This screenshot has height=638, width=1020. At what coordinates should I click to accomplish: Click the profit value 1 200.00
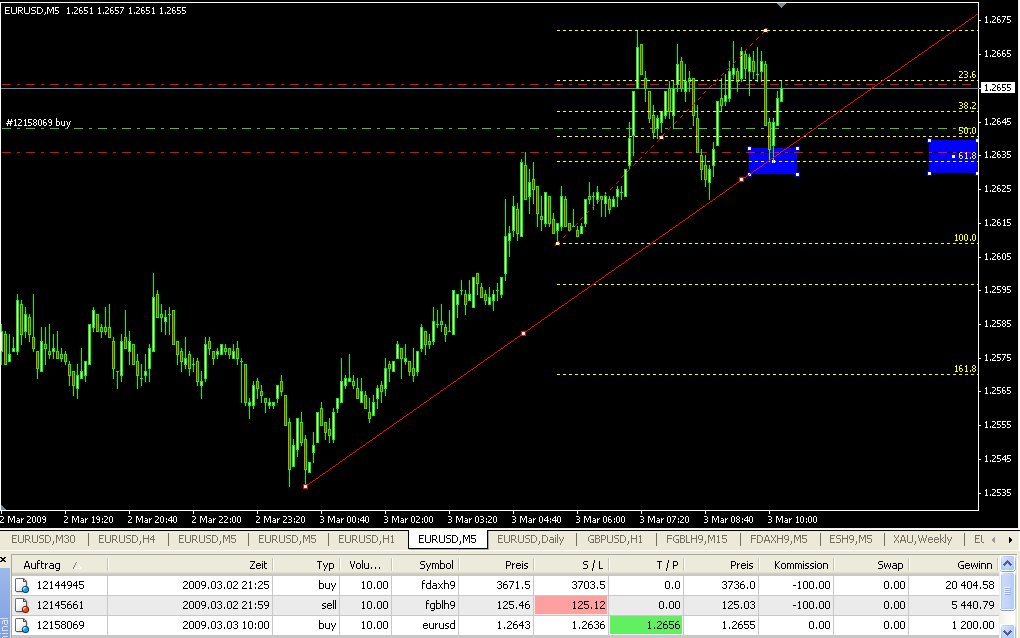coord(972,626)
